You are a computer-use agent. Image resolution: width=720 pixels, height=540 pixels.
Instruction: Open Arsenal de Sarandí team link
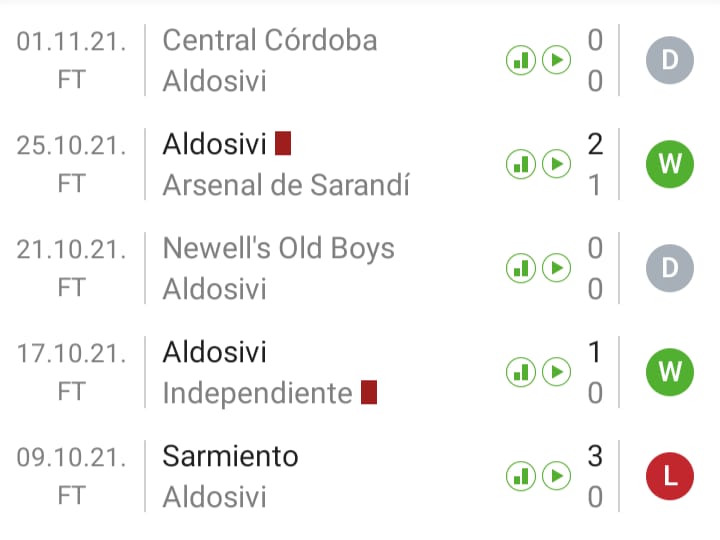[287, 185]
